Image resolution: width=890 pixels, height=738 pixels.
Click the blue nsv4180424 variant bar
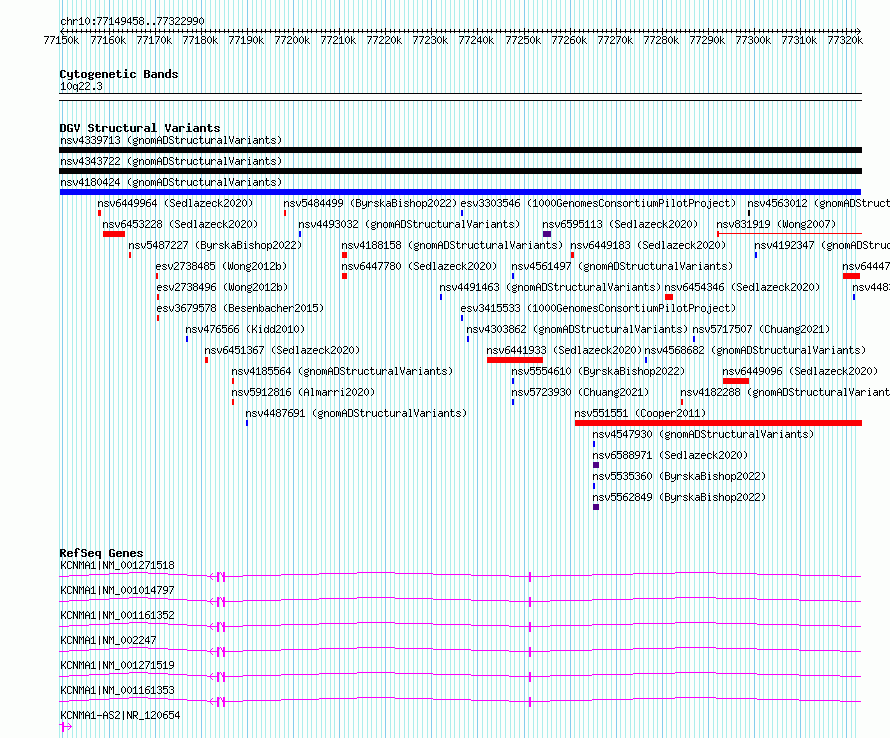(x=460, y=192)
